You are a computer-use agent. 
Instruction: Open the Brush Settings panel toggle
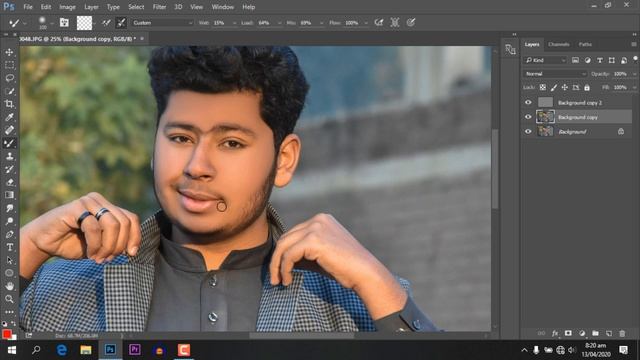[x=64, y=22]
